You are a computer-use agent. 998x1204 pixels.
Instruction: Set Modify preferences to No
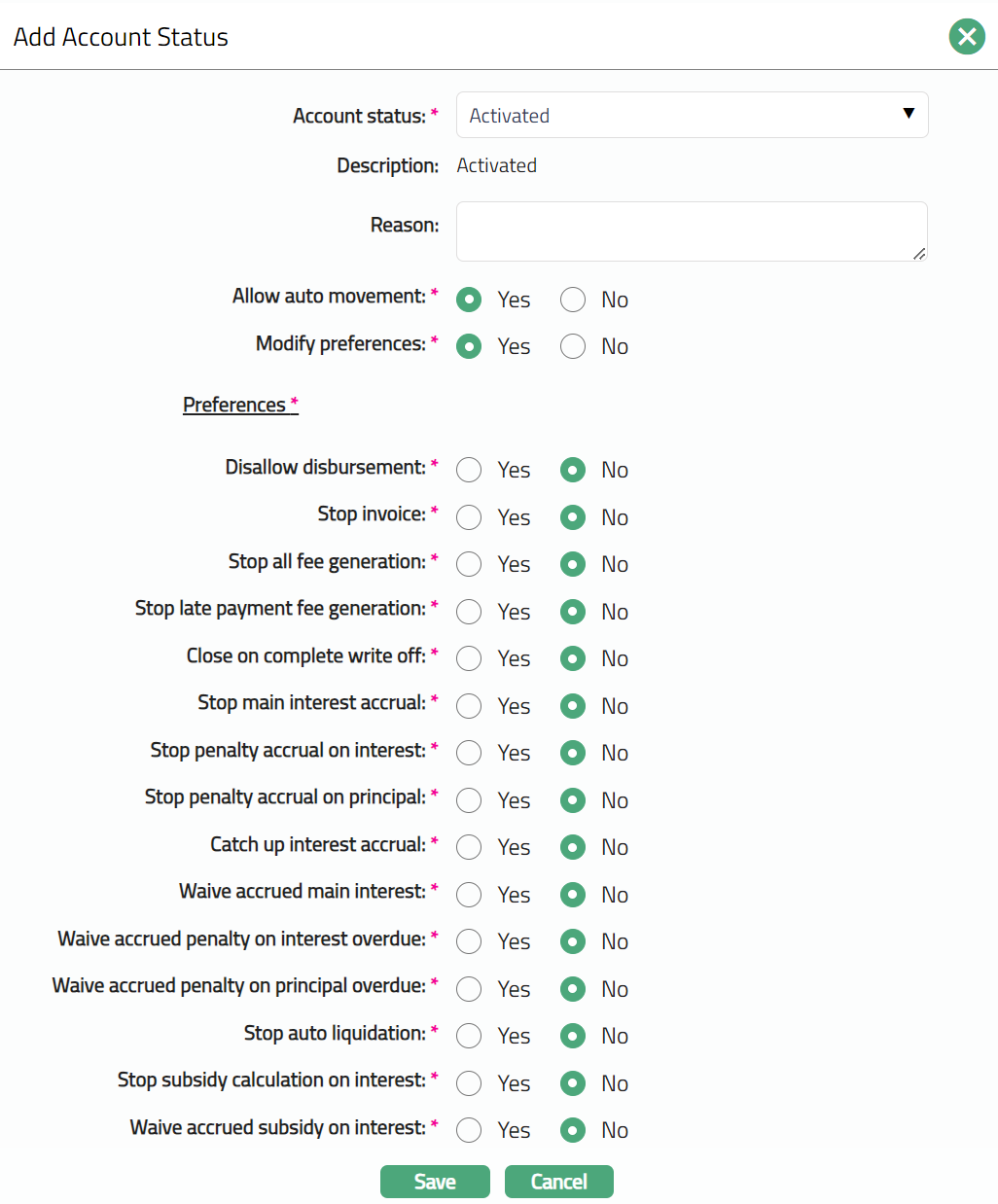click(x=573, y=346)
